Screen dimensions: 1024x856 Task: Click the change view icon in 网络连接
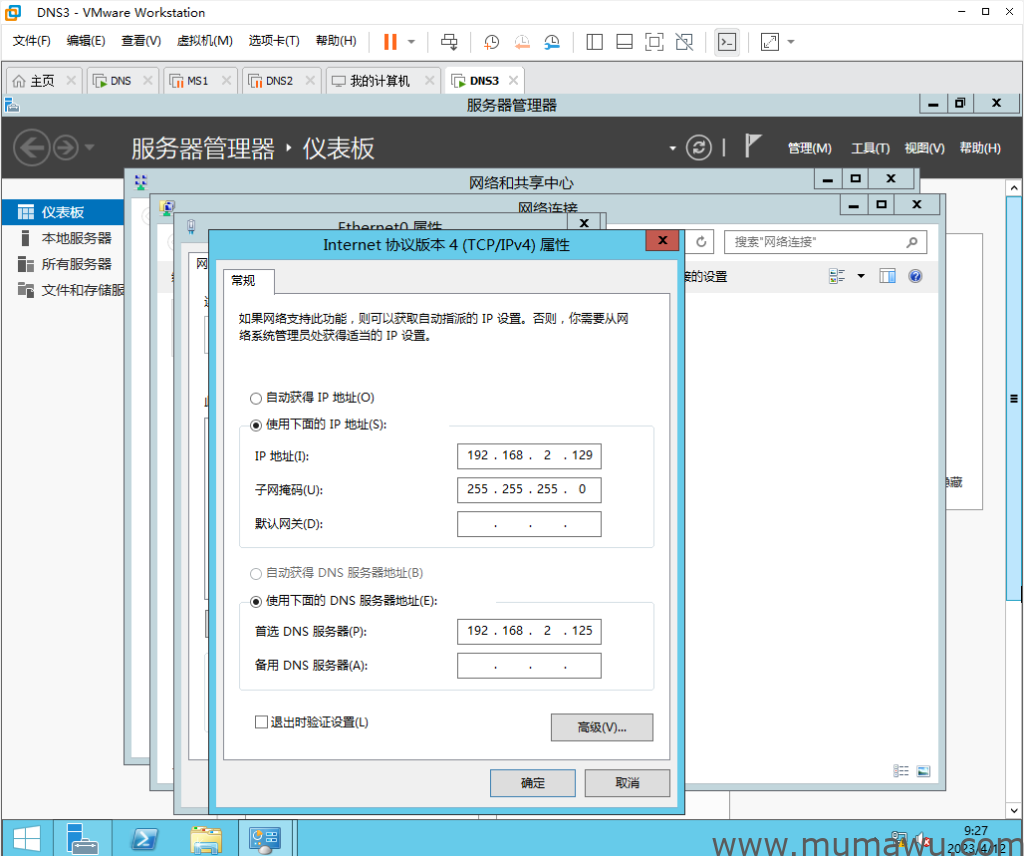[837, 276]
